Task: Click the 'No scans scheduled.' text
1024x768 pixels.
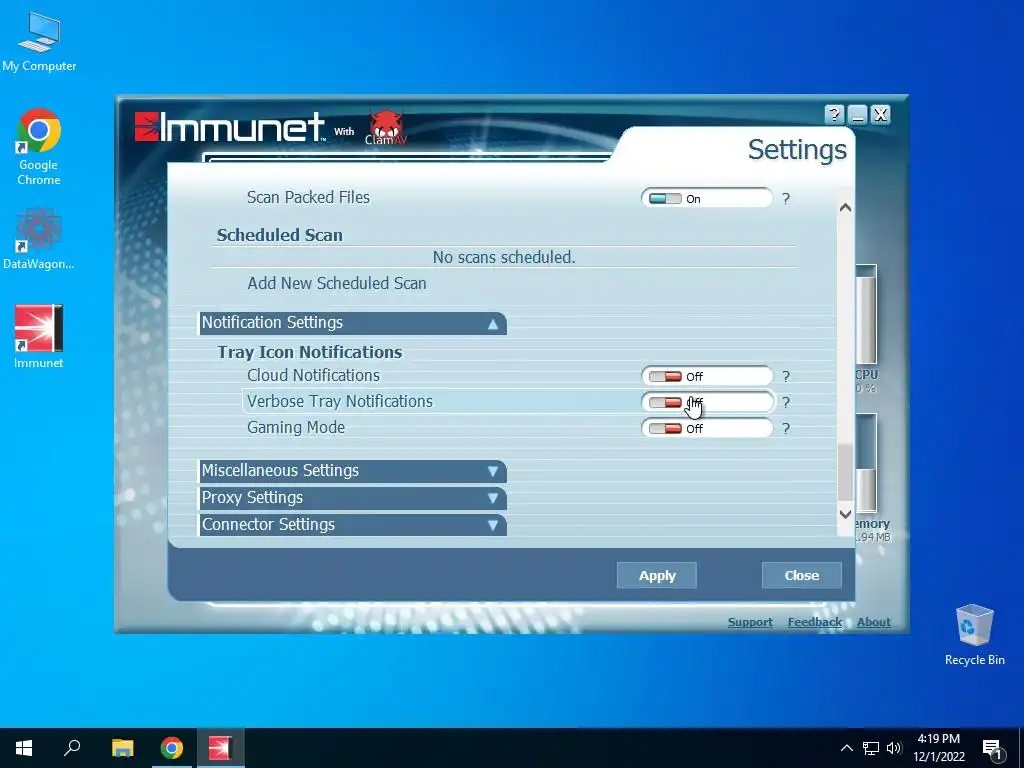Action: (504, 257)
